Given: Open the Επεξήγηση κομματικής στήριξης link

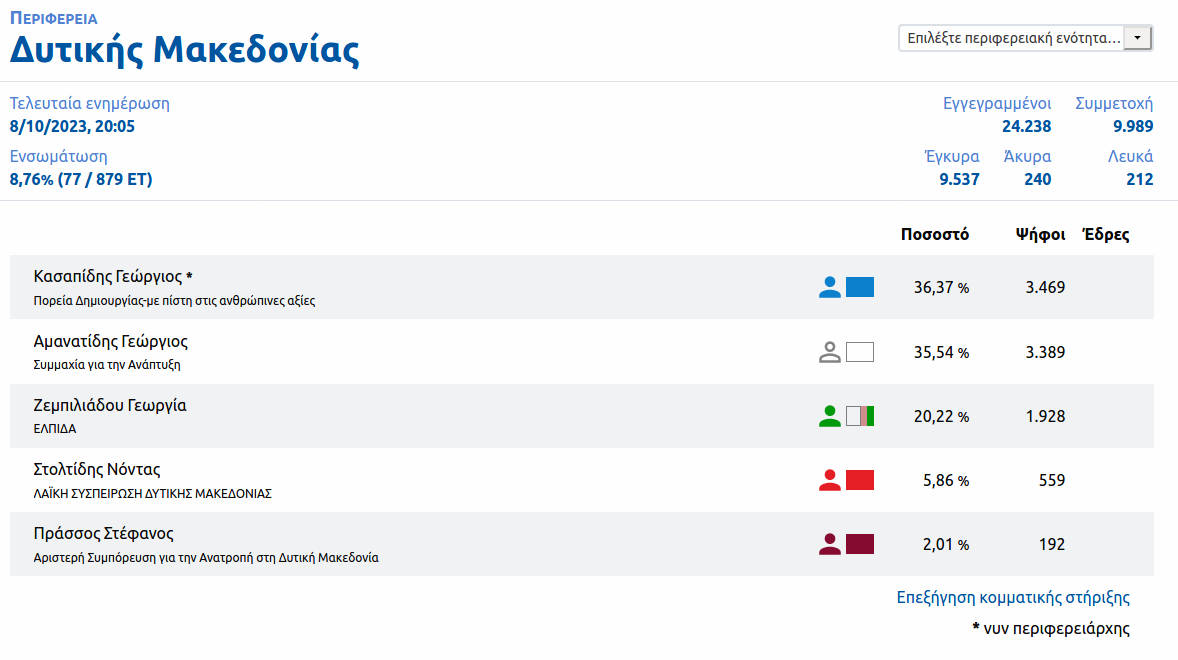Looking at the screenshot, I should tap(1013, 598).
